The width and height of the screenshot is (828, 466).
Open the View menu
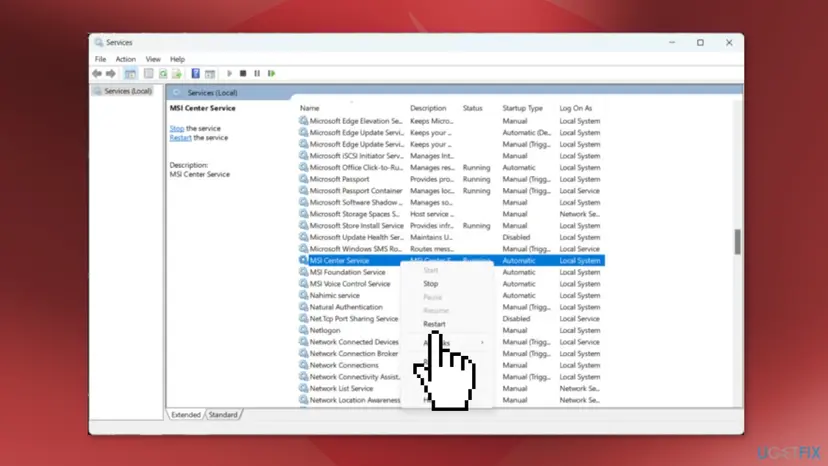coord(153,59)
